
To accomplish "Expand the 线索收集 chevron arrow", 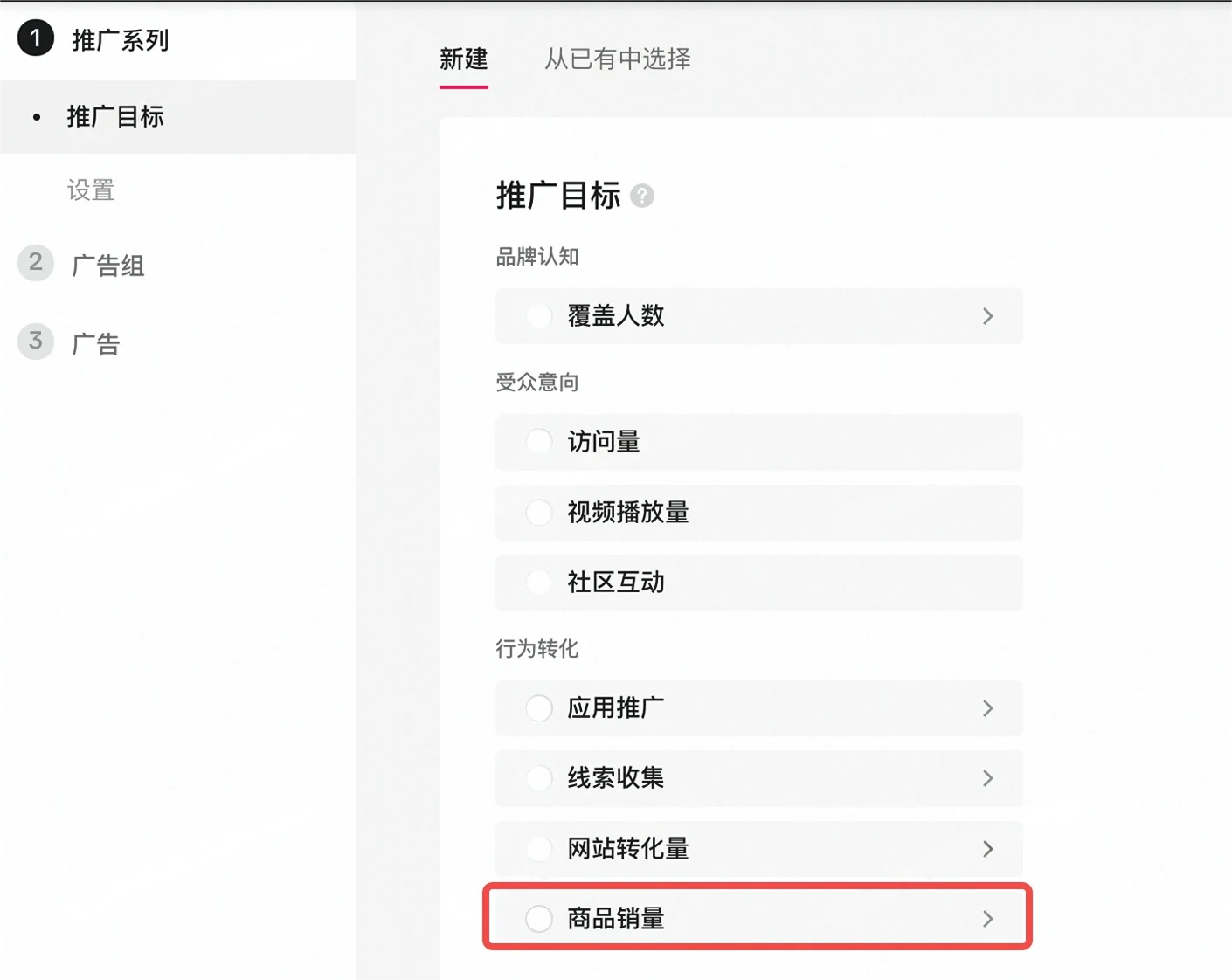I will point(988,778).
